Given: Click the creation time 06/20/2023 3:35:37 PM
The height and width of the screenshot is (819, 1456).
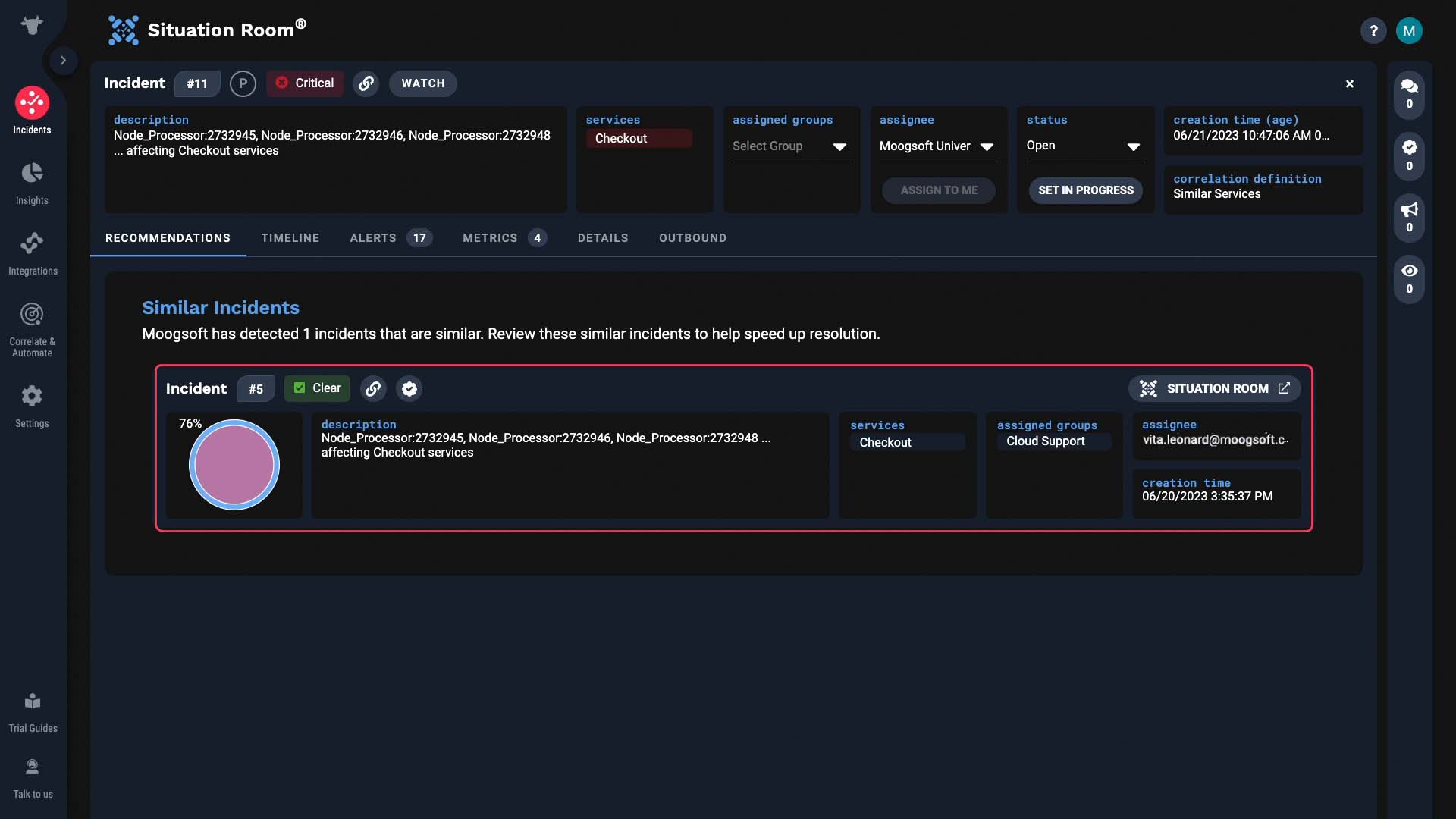Looking at the screenshot, I should pos(1207,497).
